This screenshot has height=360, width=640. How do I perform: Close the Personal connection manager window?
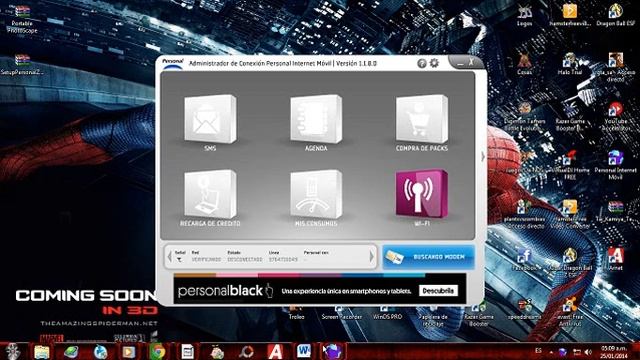pyautogui.click(x=471, y=62)
